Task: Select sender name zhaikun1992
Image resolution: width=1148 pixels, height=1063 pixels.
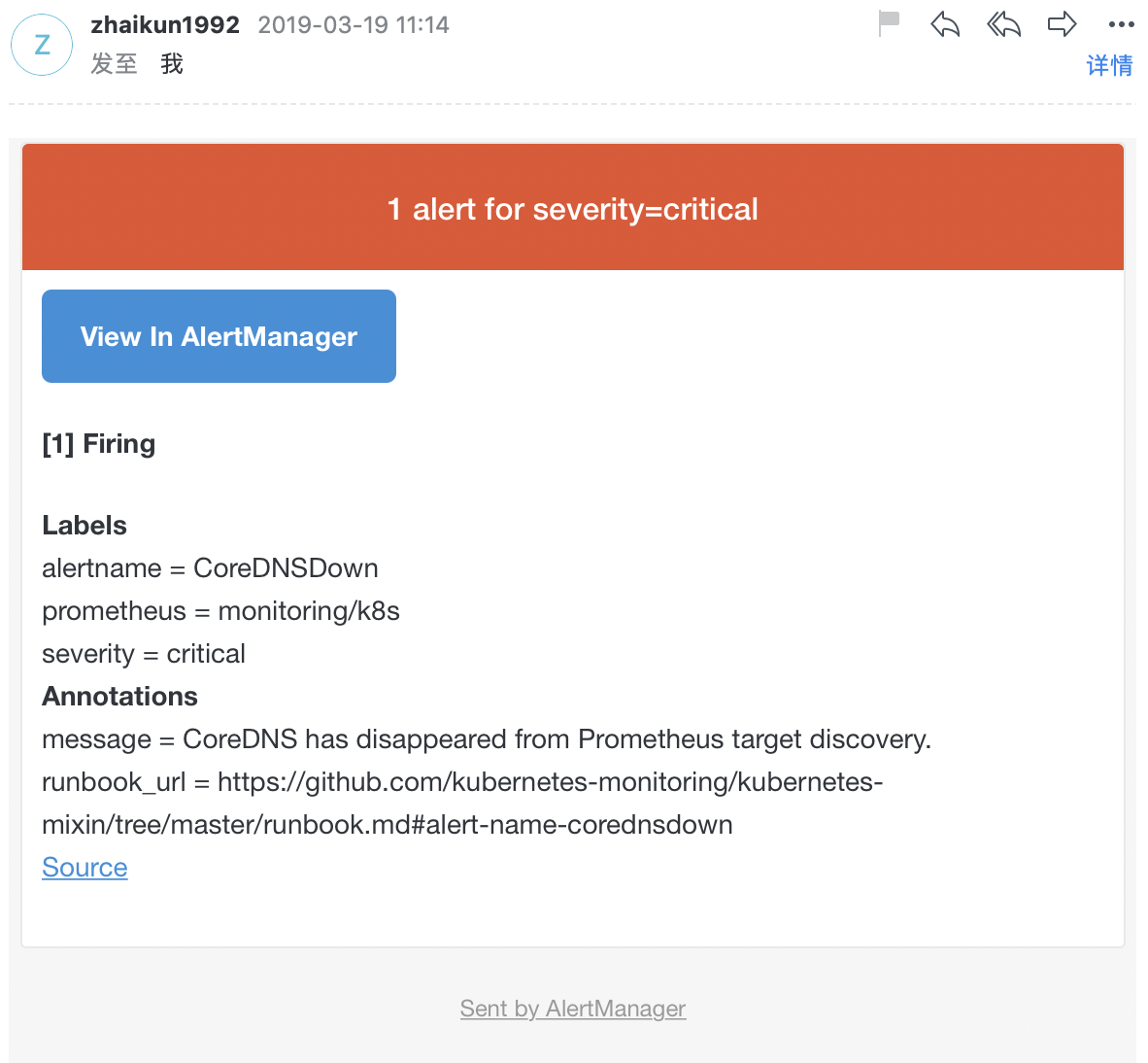Action: (165, 24)
